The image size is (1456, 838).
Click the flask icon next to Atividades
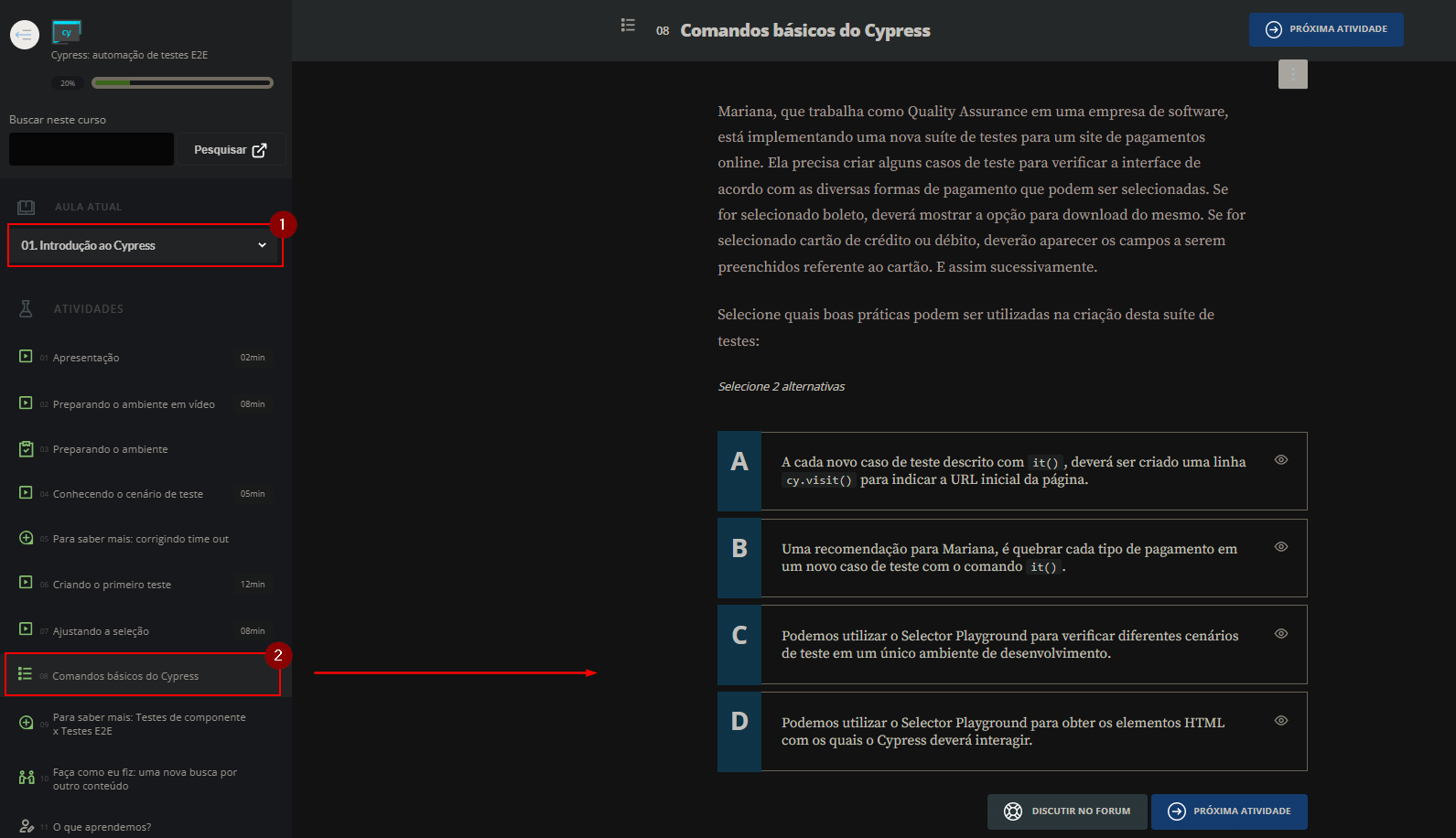click(26, 308)
